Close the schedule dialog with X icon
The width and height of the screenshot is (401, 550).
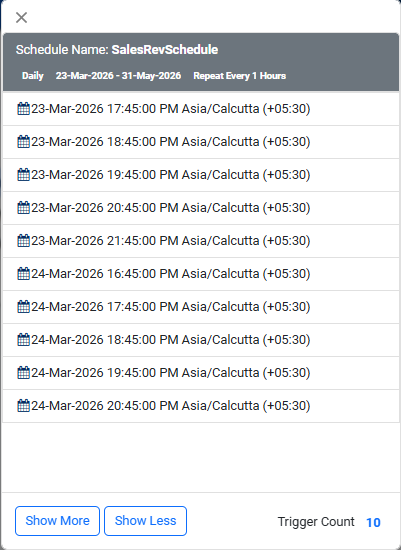[x=21, y=17]
